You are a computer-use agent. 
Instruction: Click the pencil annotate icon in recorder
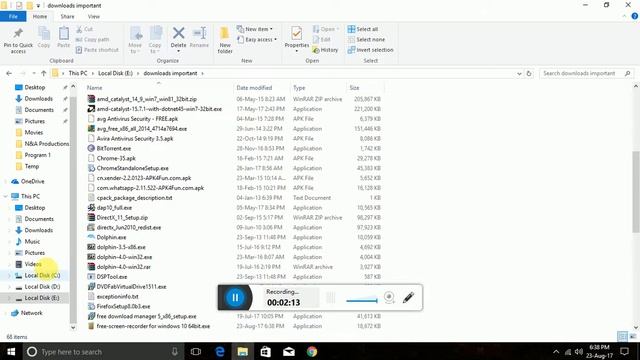[x=408, y=297]
